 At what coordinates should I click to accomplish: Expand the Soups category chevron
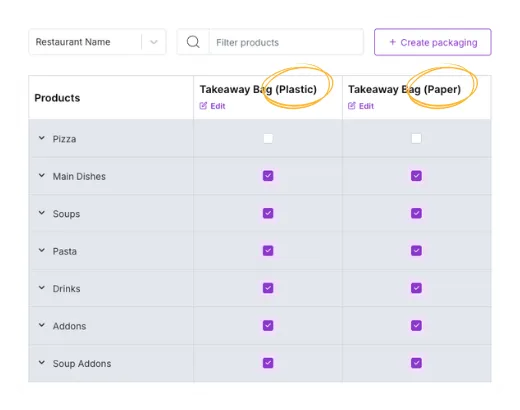point(42,213)
